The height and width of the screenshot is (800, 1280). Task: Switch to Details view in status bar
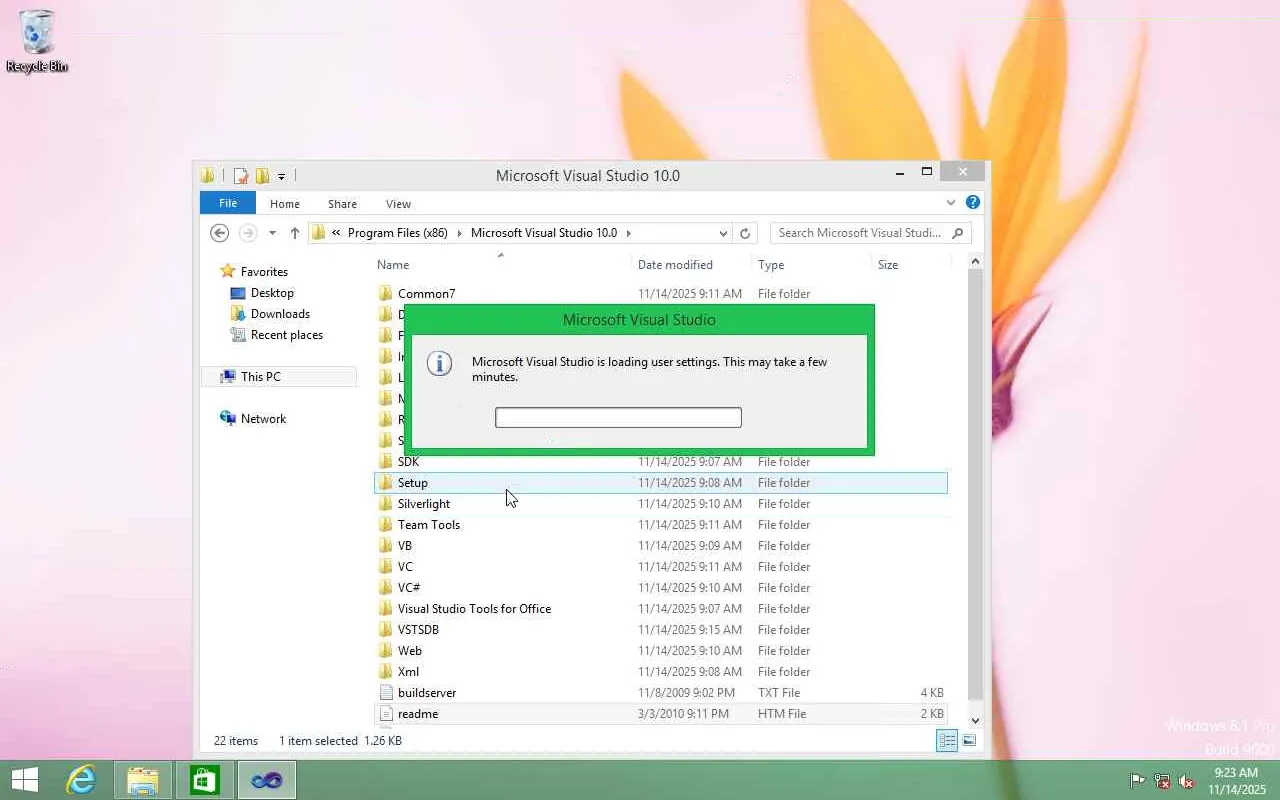(945, 740)
